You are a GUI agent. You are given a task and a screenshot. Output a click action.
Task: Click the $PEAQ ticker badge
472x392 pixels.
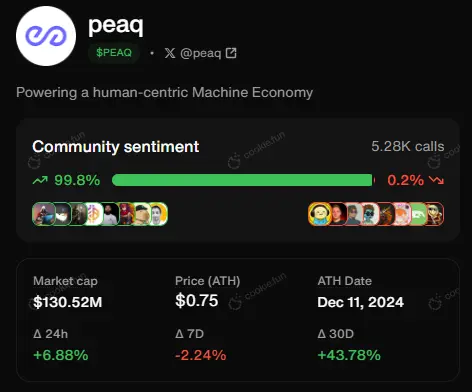(114, 53)
